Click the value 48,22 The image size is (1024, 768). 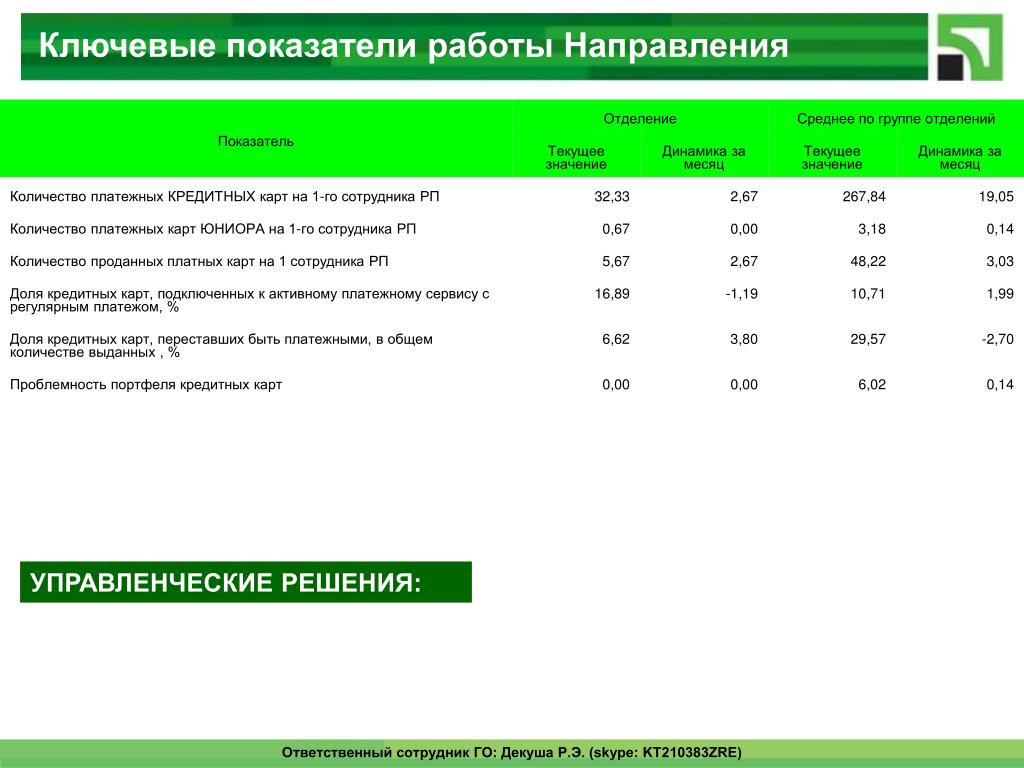(x=868, y=262)
